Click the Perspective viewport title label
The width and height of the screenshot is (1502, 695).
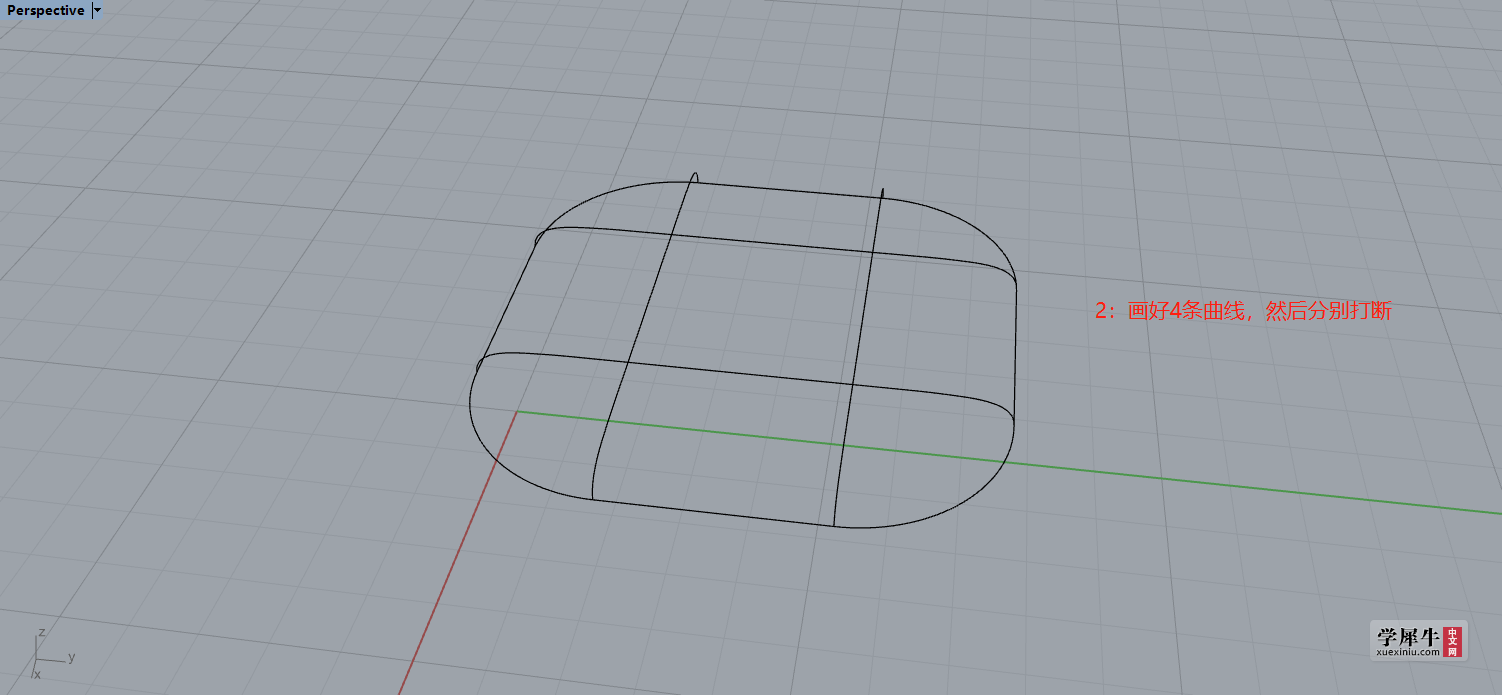45,11
